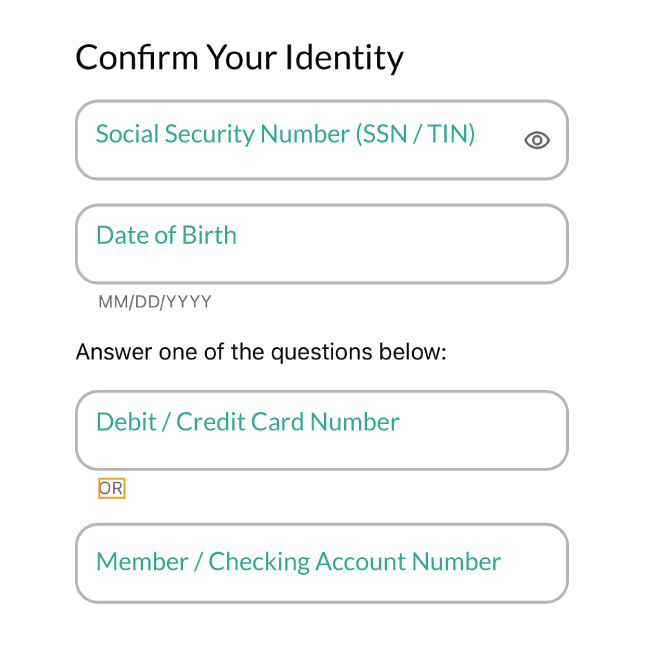Image resolution: width=650 pixels, height=650 pixels.
Task: Activate Member / Checking Account Number field
Action: click(322, 563)
